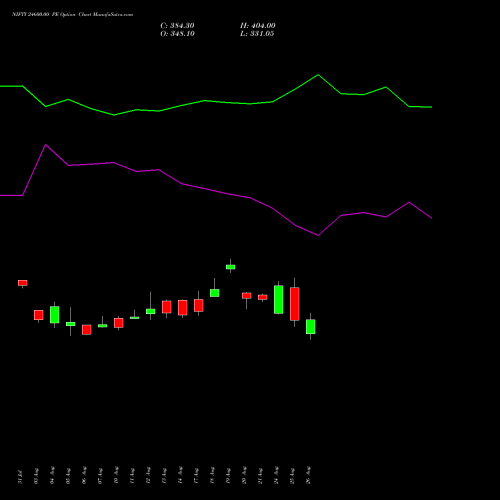Click the green candlestick for 18 Aug
The image size is (500, 500).
tap(215, 293)
